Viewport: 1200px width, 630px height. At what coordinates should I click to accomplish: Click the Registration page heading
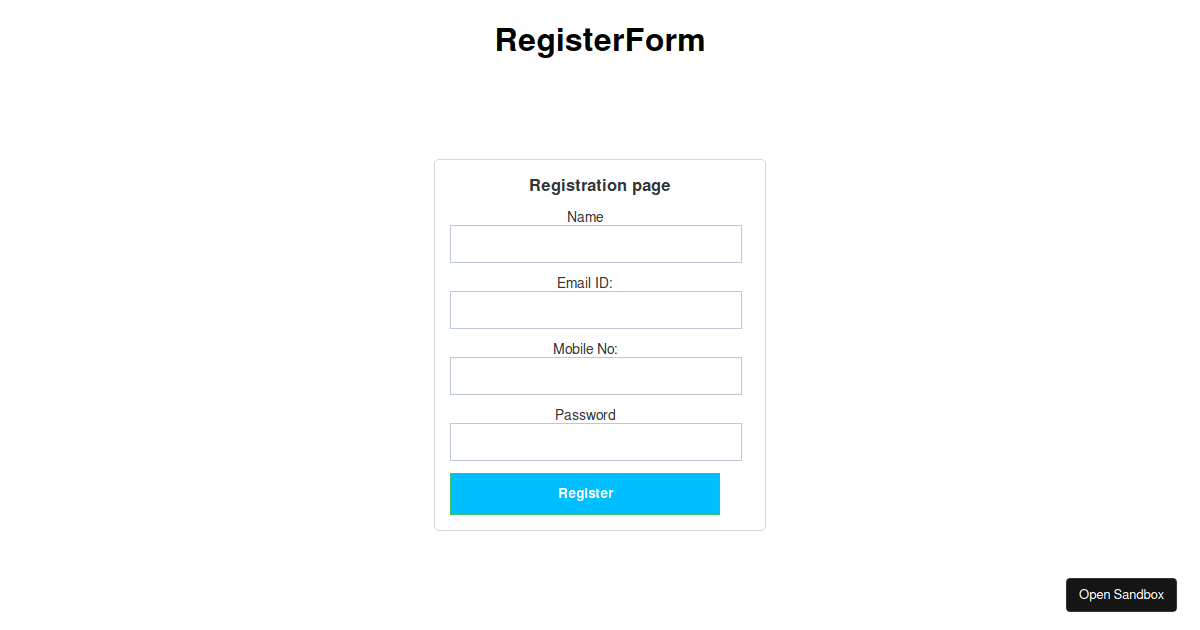point(599,185)
